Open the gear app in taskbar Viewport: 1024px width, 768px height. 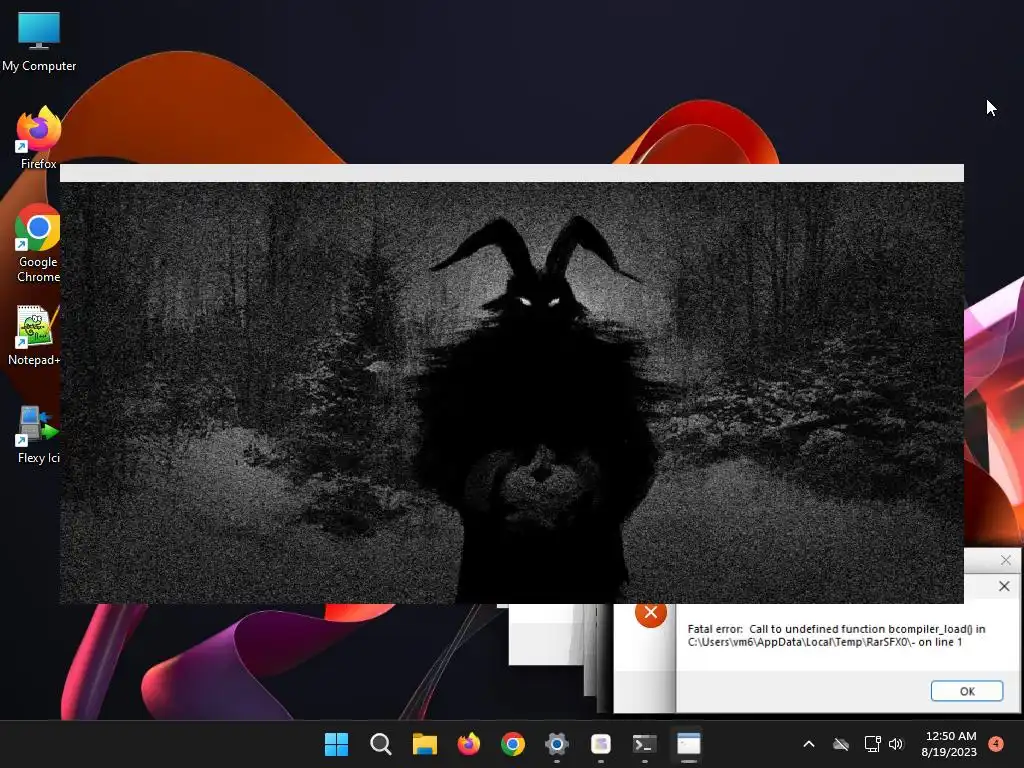[556, 744]
